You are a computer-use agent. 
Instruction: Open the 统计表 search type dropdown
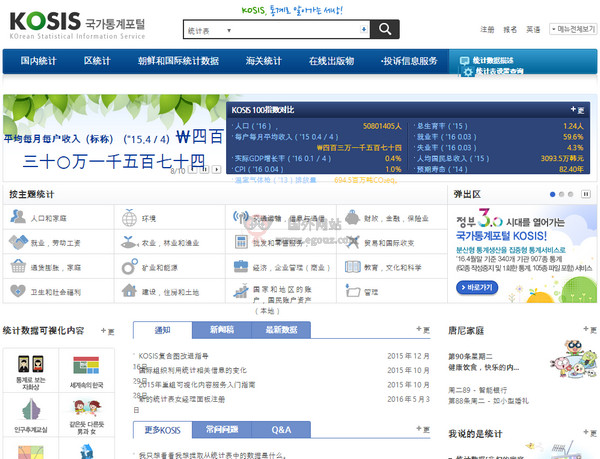click(x=209, y=31)
